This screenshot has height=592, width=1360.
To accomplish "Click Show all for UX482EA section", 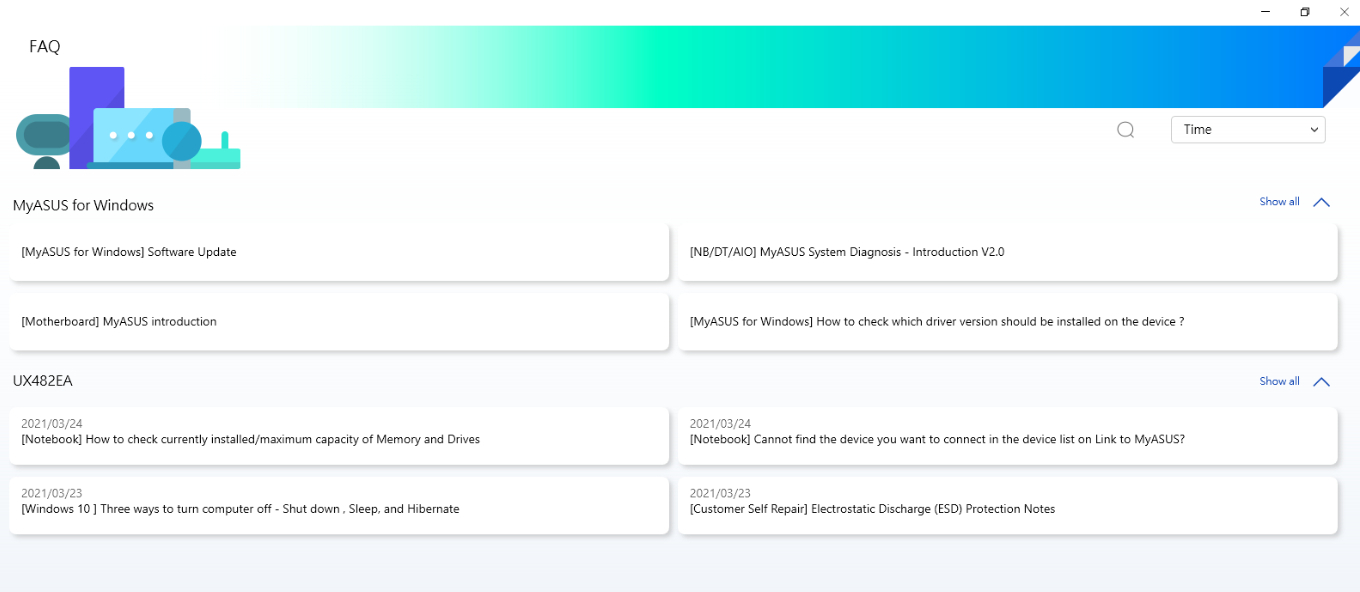I will pos(1279,381).
